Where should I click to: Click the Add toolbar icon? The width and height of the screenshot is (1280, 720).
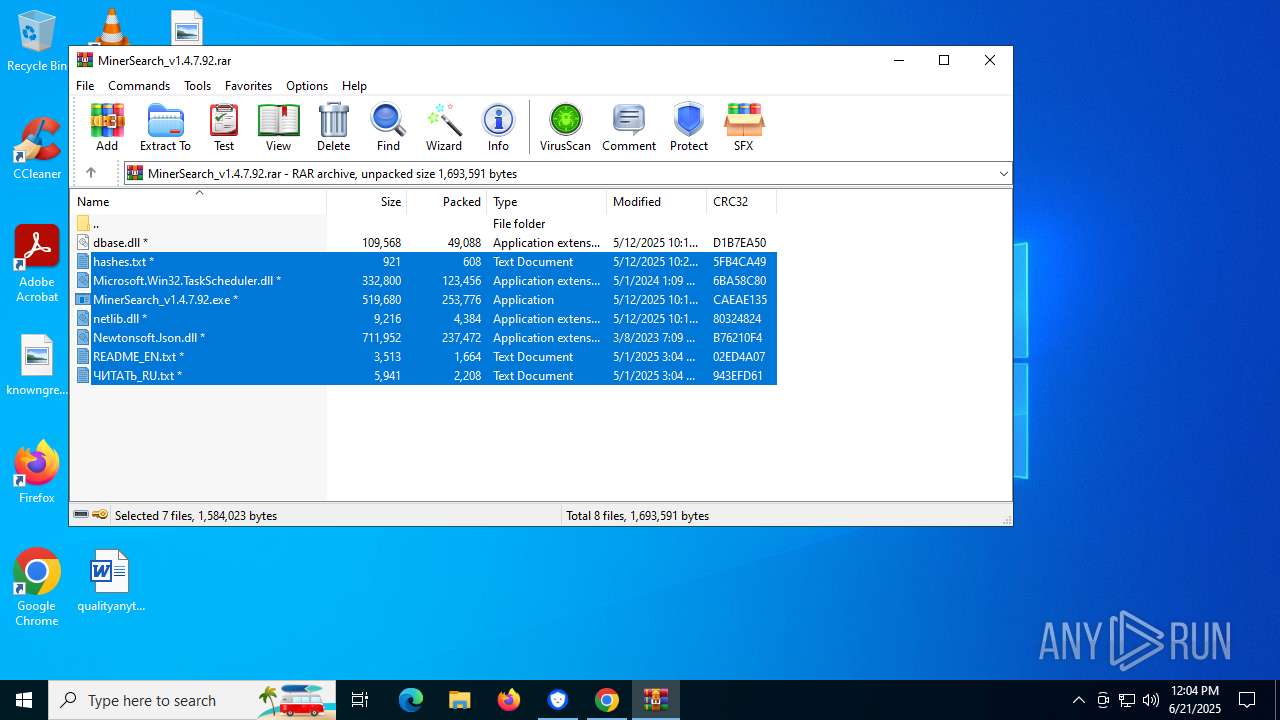click(107, 127)
